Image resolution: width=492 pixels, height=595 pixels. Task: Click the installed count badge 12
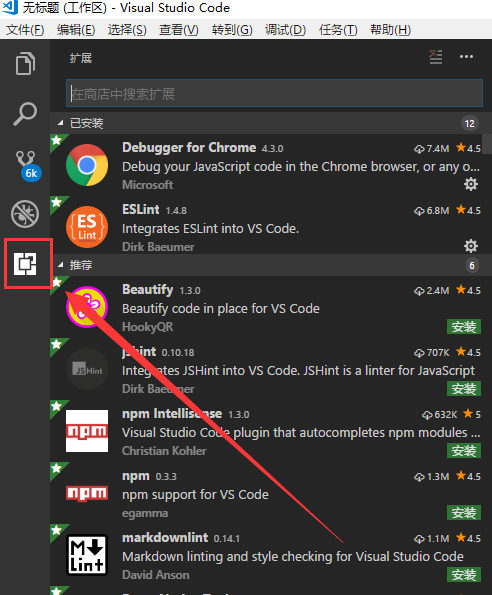coord(470,123)
